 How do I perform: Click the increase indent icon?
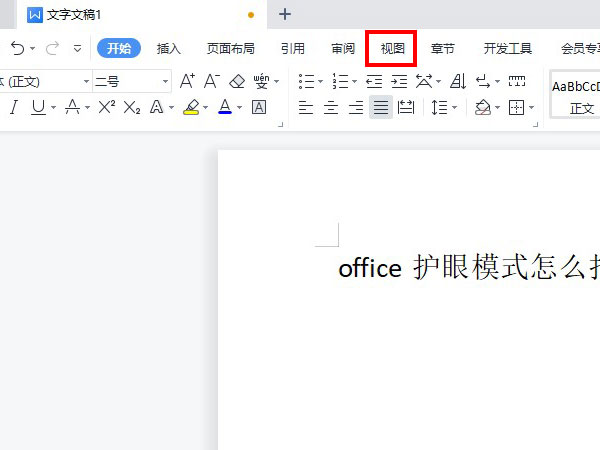click(x=398, y=81)
